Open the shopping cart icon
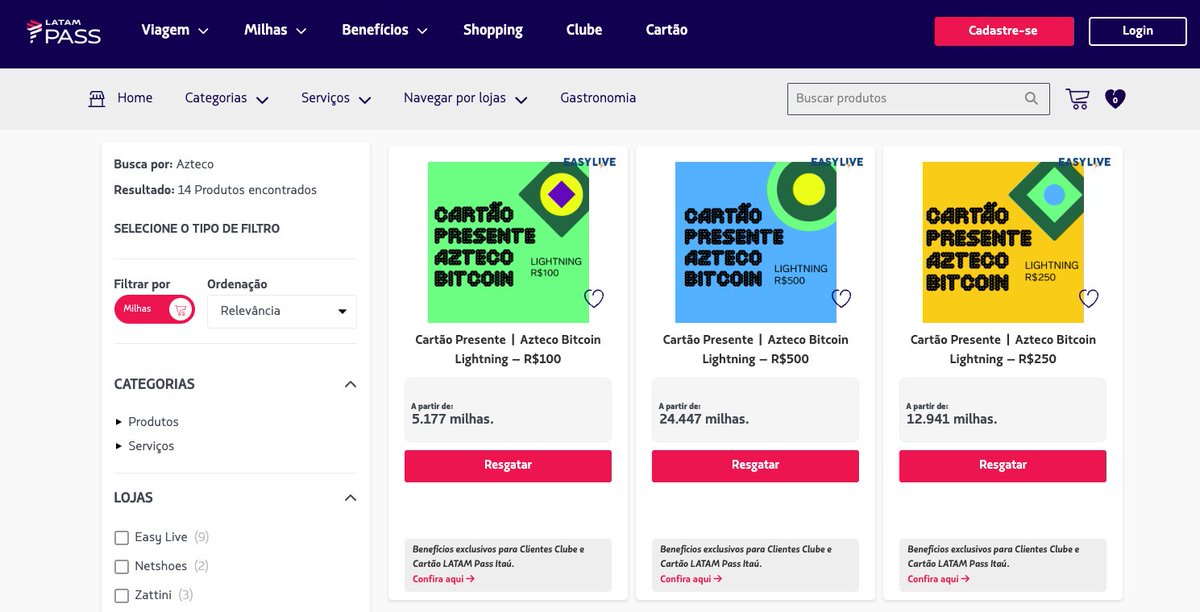This screenshot has height=612, width=1200. (1077, 98)
